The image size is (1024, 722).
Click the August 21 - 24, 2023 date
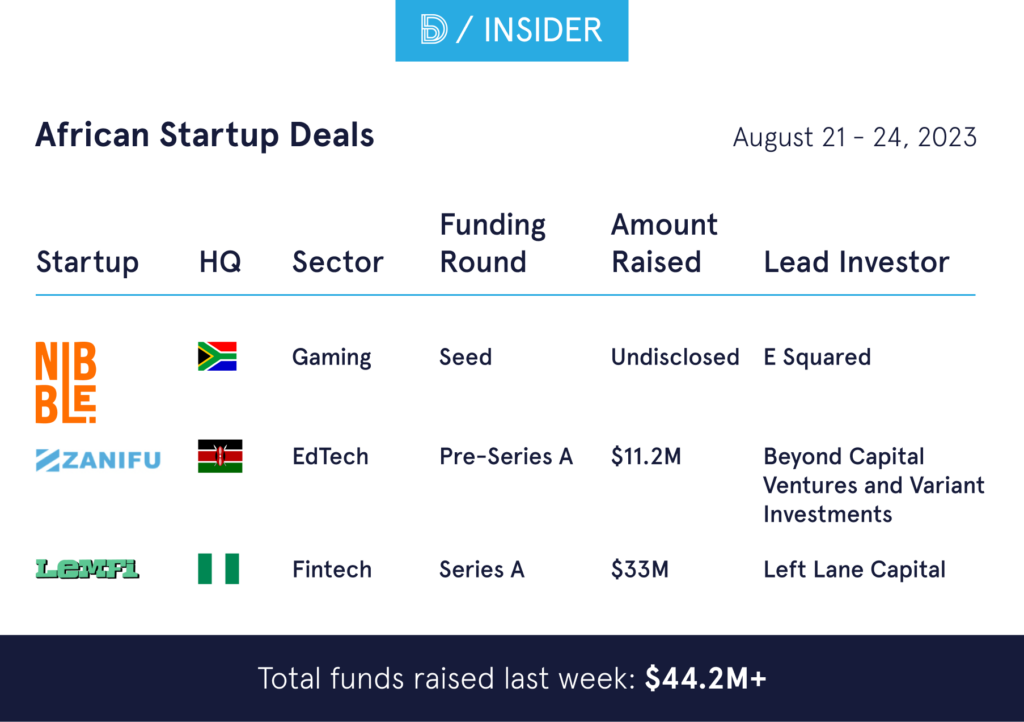(854, 137)
